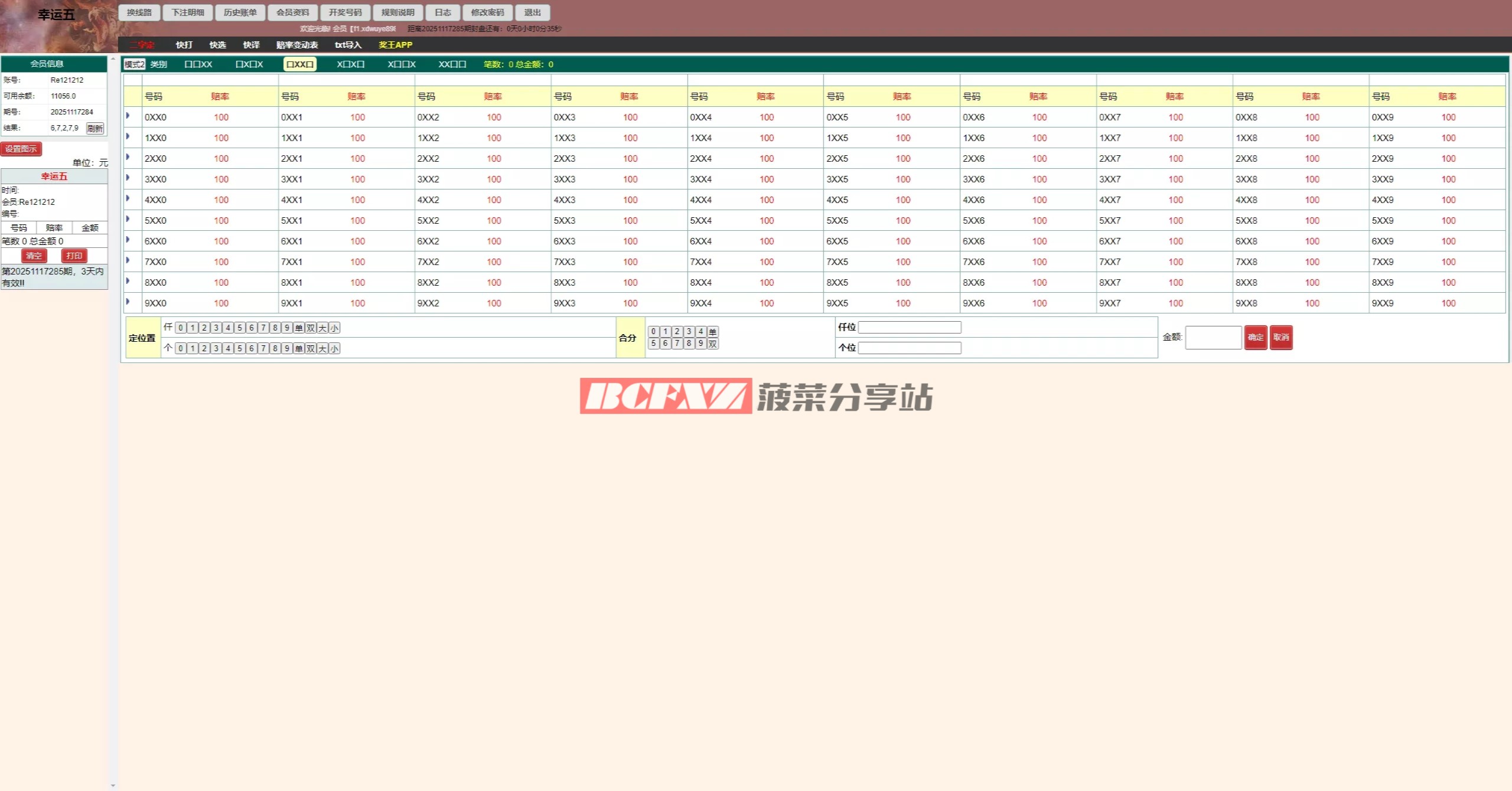1512x791 pixels.
Task: Click the 刷新 refresh button
Action: (94, 128)
